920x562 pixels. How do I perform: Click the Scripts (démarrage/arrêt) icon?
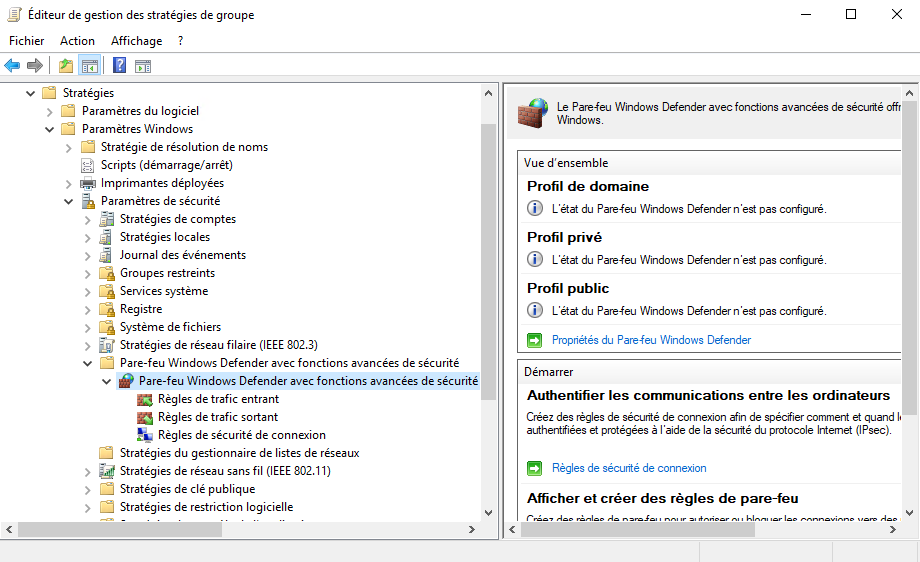coord(87,165)
